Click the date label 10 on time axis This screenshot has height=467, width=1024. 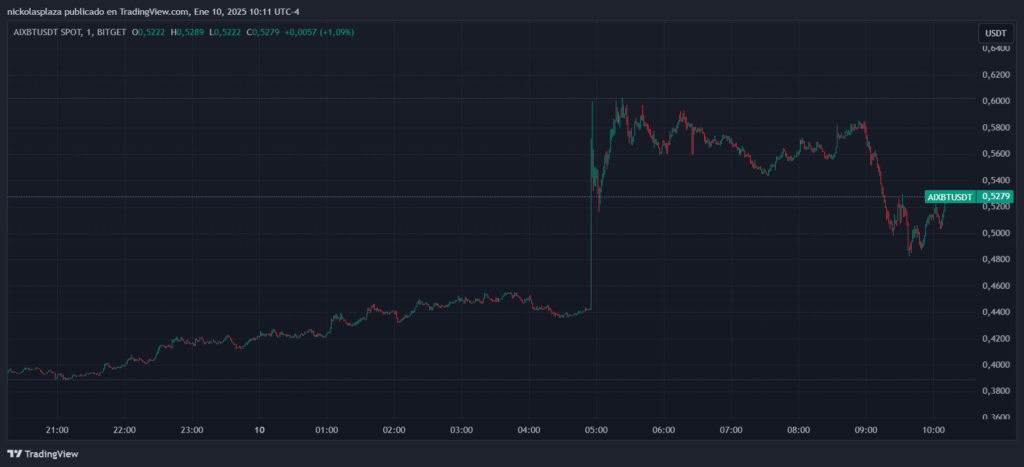[x=259, y=430]
